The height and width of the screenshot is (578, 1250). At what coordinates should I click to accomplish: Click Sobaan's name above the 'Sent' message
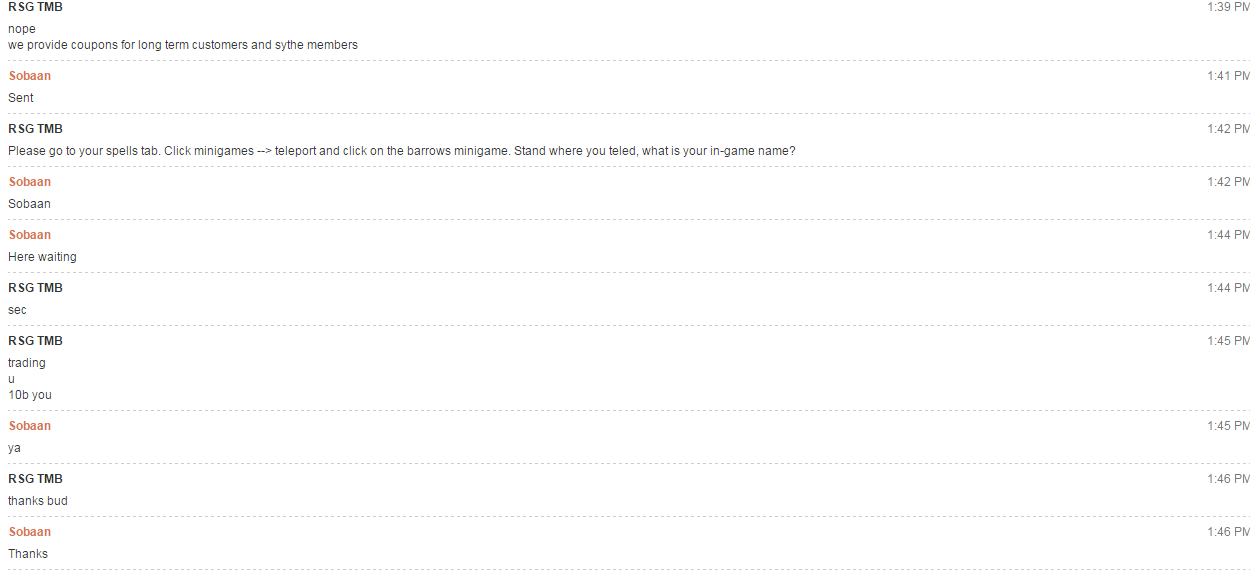pyautogui.click(x=30, y=76)
